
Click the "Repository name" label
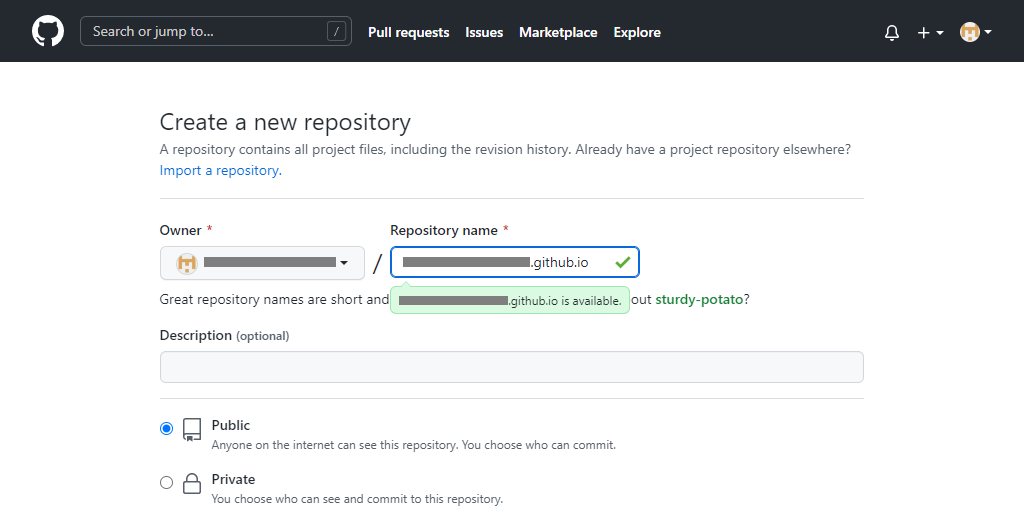click(443, 230)
